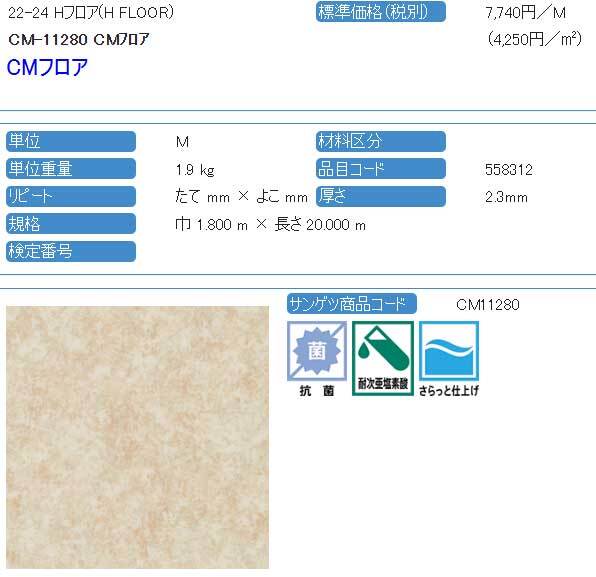
Task: Select the 品目コード label badge
Action: pyautogui.click(x=380, y=169)
